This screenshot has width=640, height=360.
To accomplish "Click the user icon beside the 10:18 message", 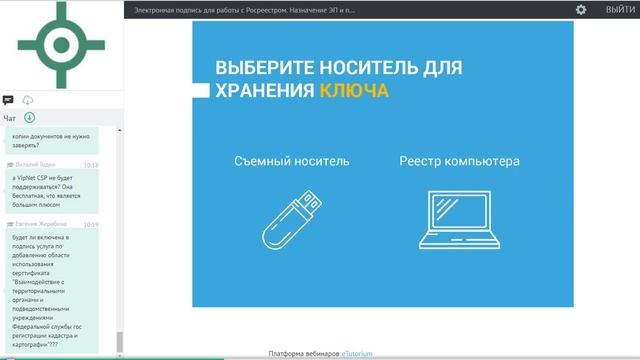I will (x=10, y=164).
